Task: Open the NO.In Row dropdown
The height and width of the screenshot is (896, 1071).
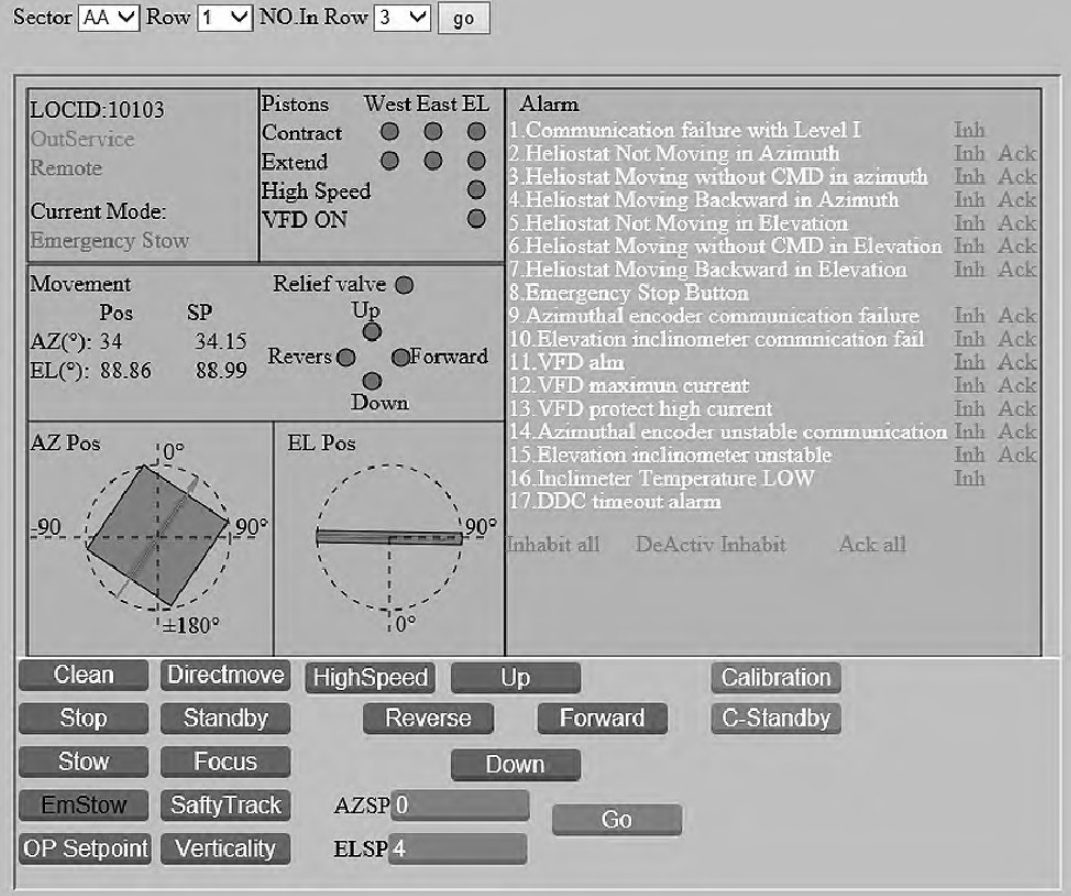Action: click(x=402, y=19)
